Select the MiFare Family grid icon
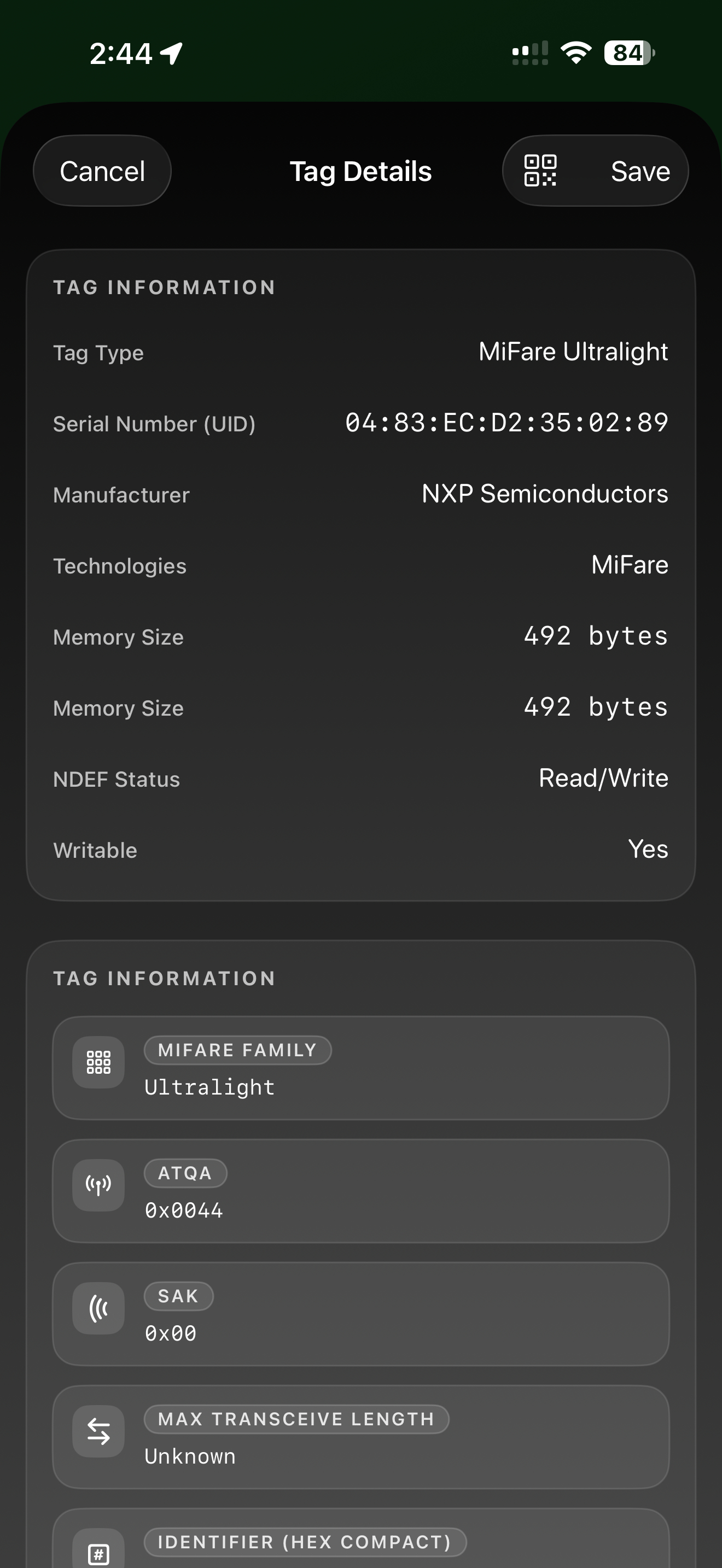The height and width of the screenshot is (1568, 722). [x=98, y=1062]
